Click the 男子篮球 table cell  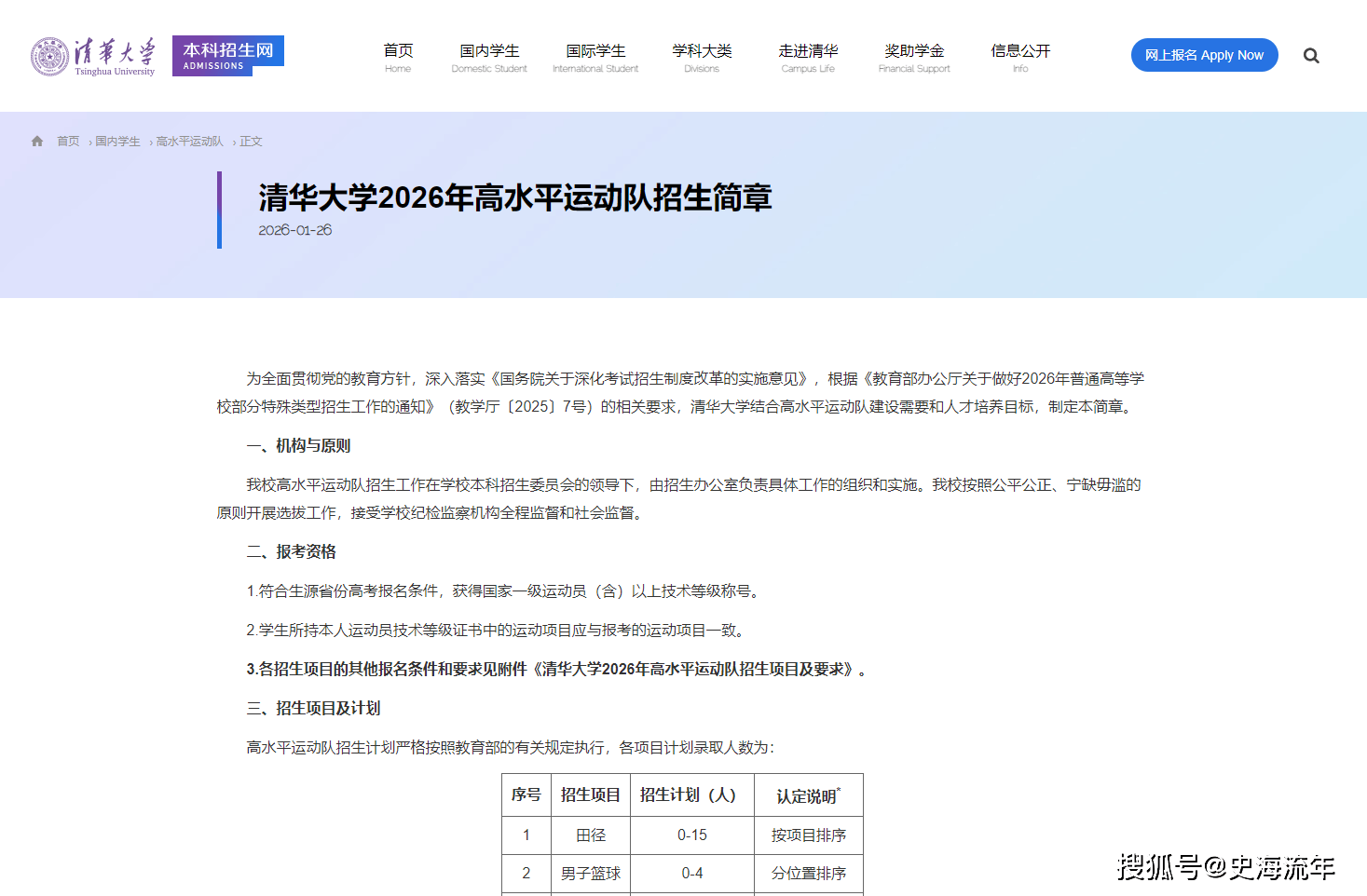coord(591,874)
